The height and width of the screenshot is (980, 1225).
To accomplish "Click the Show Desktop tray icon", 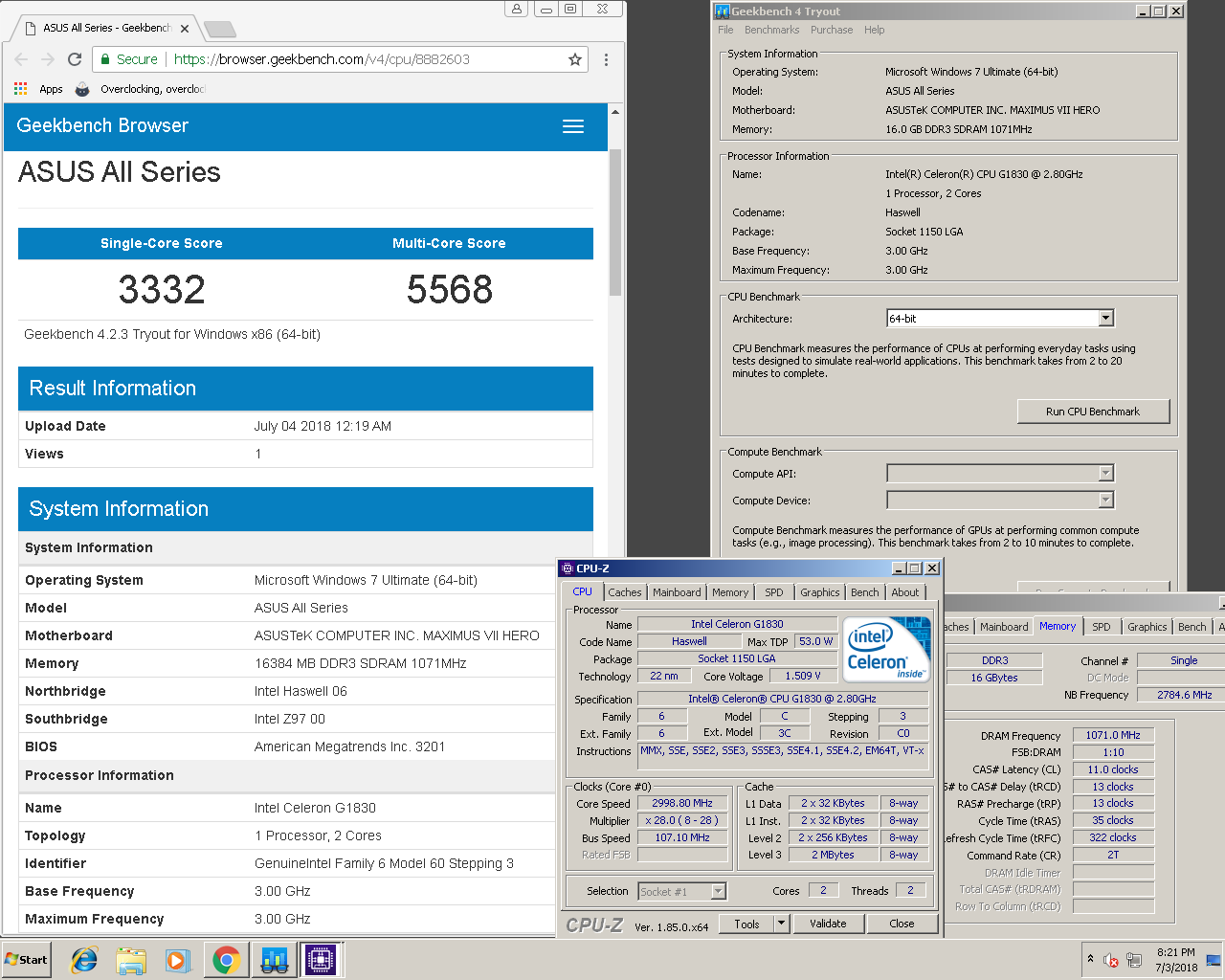I will tap(1214, 960).
